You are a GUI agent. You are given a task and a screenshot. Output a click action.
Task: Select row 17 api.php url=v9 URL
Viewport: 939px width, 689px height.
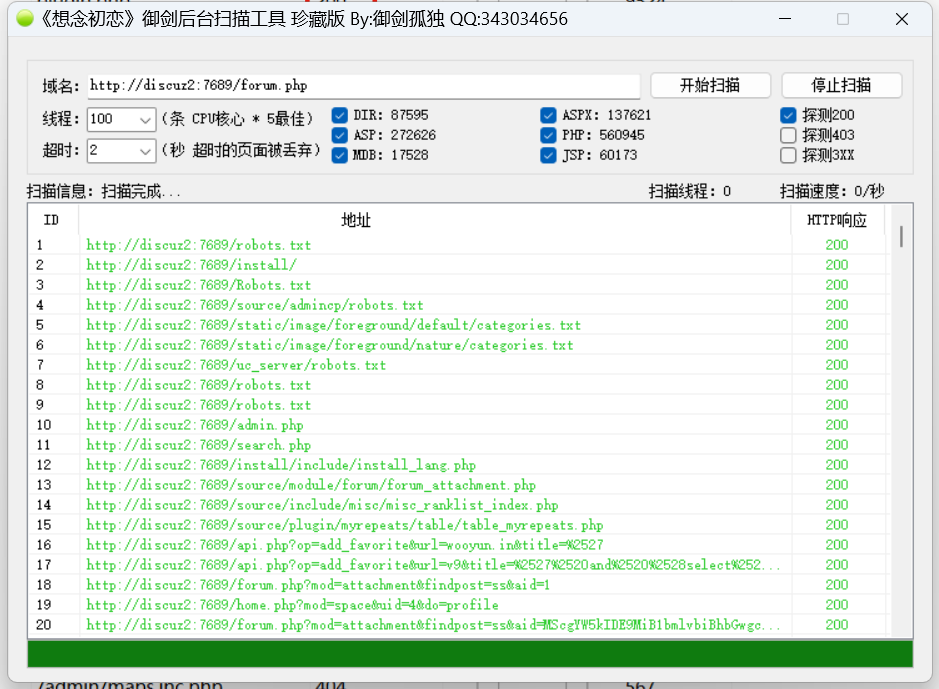click(433, 564)
